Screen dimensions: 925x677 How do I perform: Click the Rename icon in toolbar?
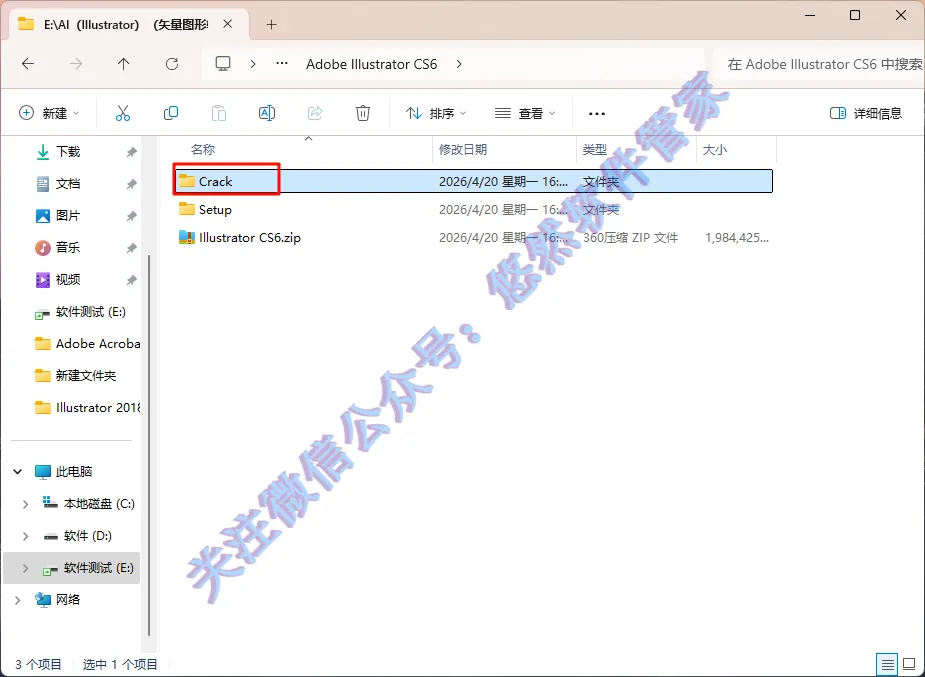267,113
